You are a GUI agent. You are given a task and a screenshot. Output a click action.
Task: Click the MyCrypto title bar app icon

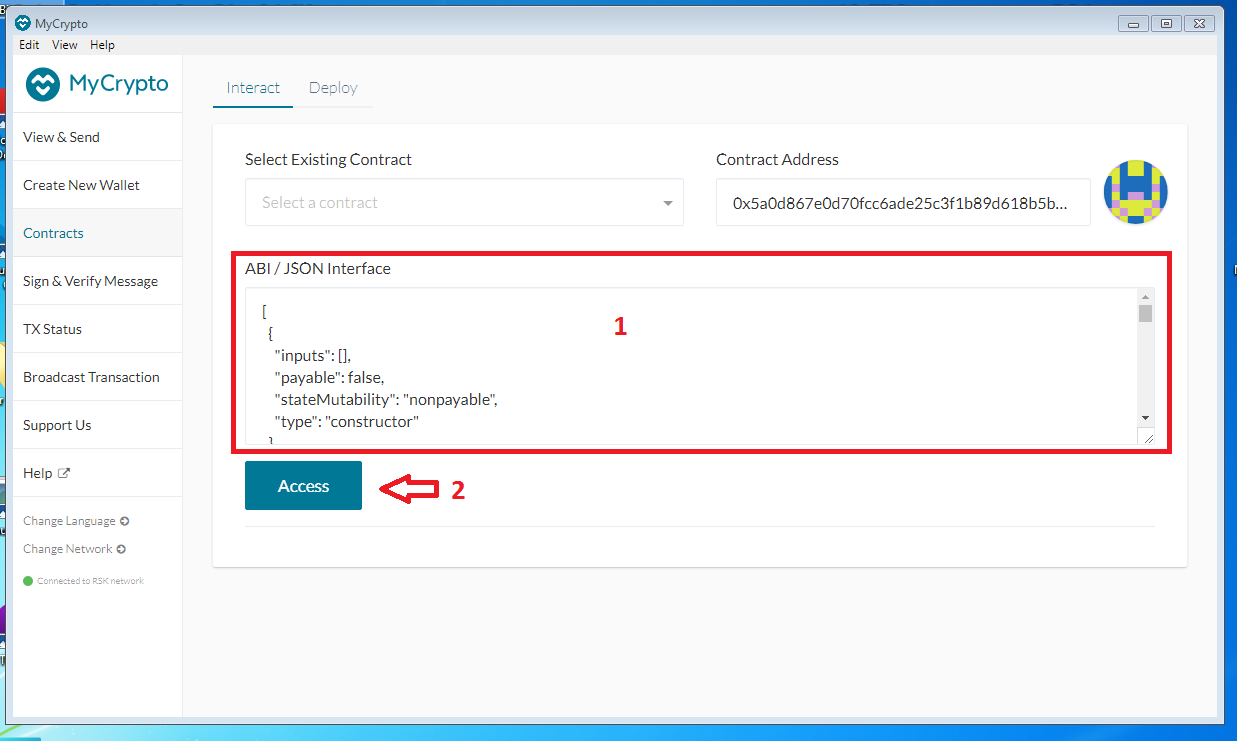pos(23,24)
